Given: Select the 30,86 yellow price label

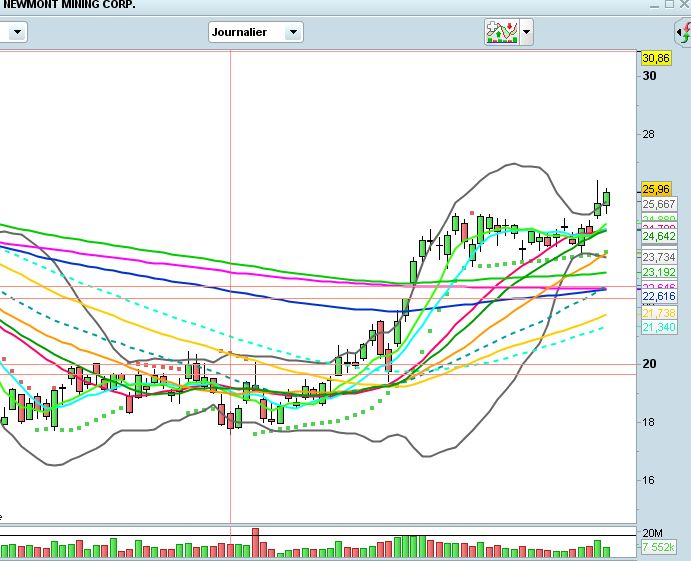Looking at the screenshot, I should point(656,58).
